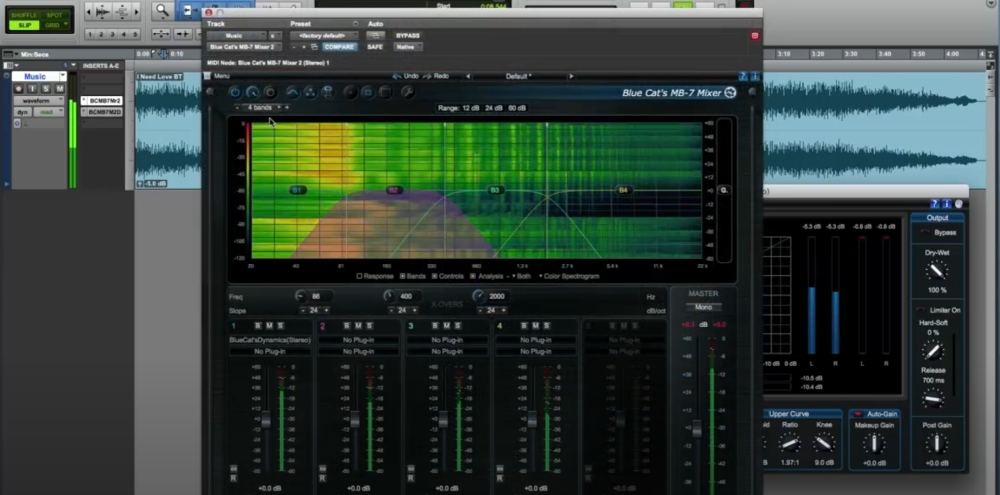Viewport: 1000px width, 495px height.
Task: Select band B3 handle on spectrogram
Action: [494, 190]
